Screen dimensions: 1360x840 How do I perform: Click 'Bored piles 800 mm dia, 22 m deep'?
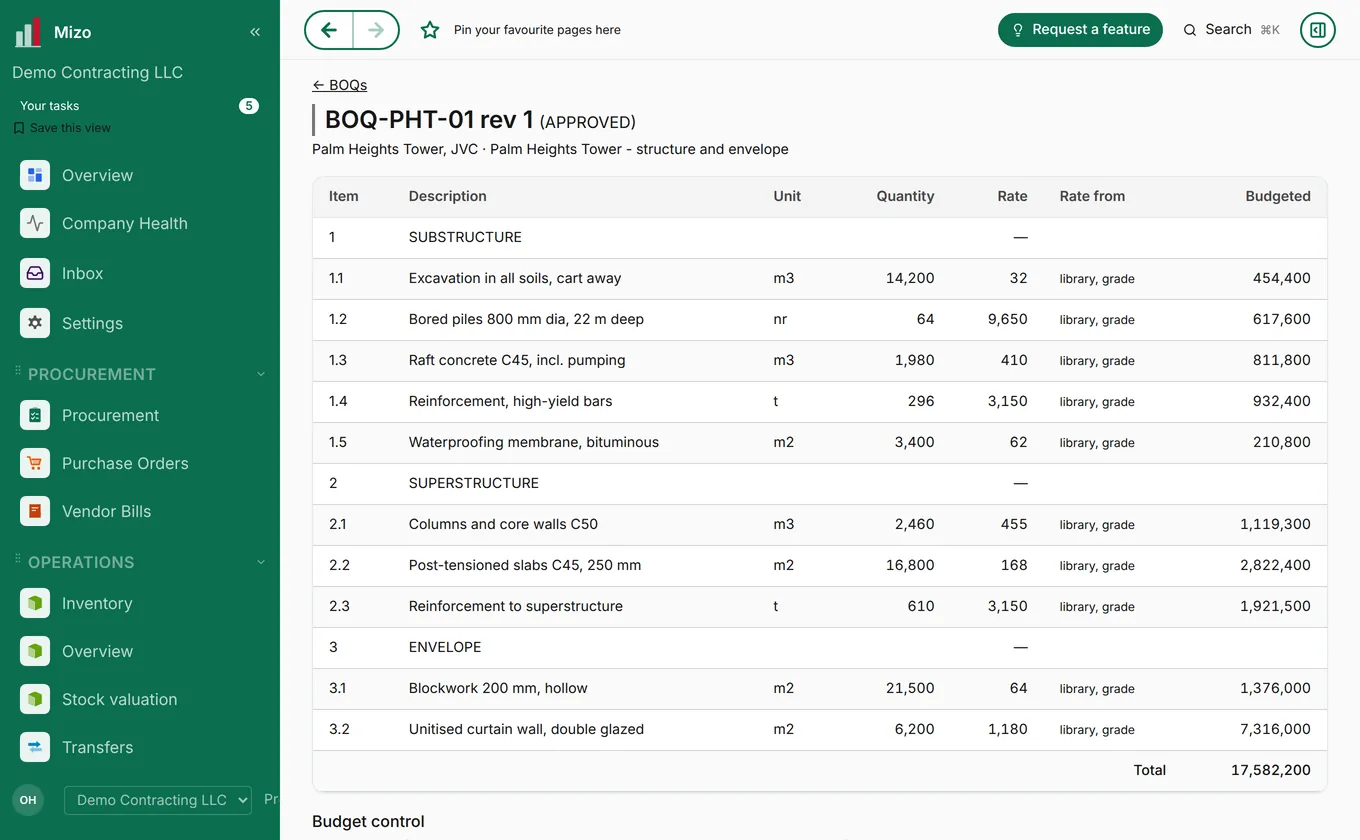coord(526,319)
